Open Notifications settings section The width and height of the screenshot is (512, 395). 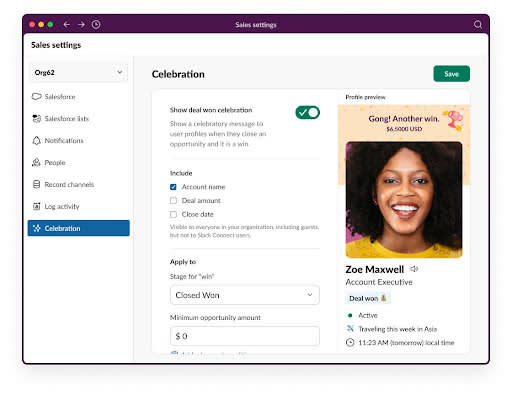coord(79,140)
